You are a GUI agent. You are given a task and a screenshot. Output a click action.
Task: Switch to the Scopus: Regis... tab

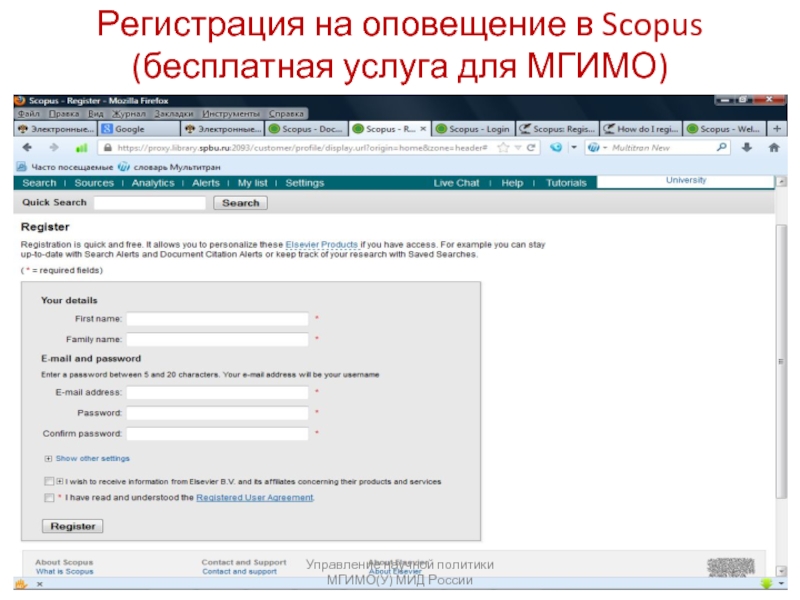pyautogui.click(x=557, y=129)
